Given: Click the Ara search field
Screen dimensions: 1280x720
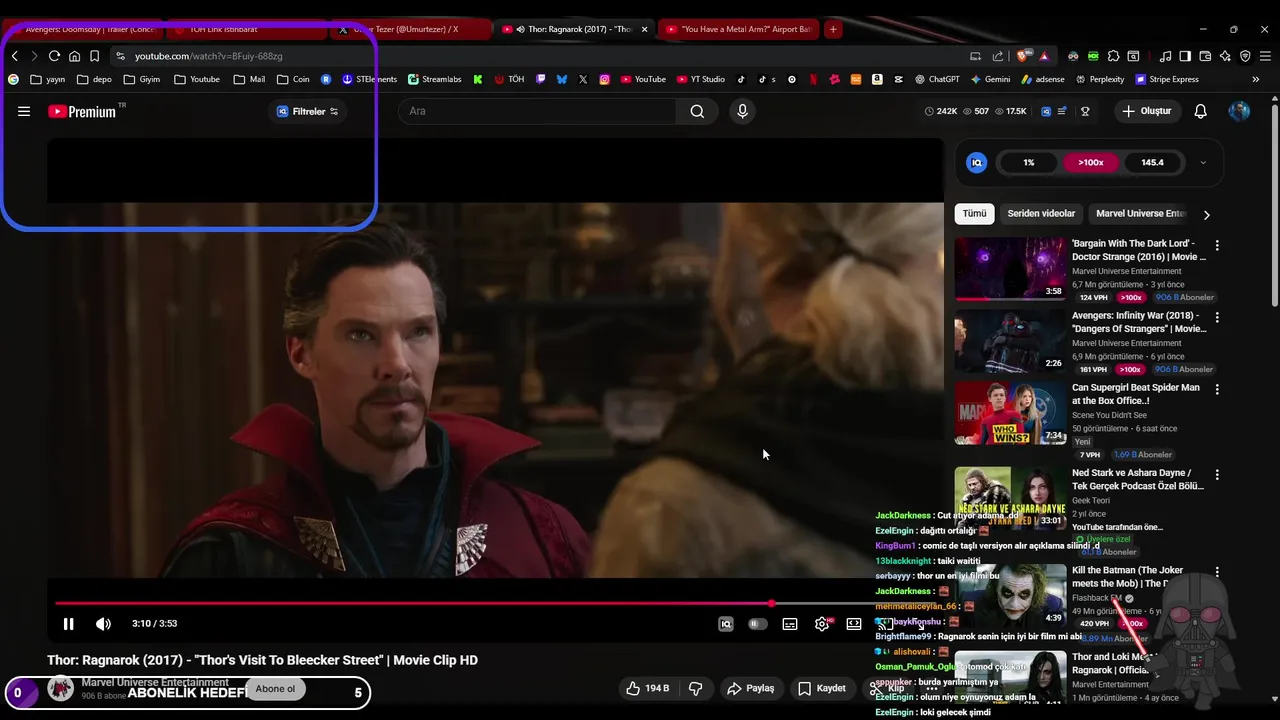Looking at the screenshot, I should 538,111.
